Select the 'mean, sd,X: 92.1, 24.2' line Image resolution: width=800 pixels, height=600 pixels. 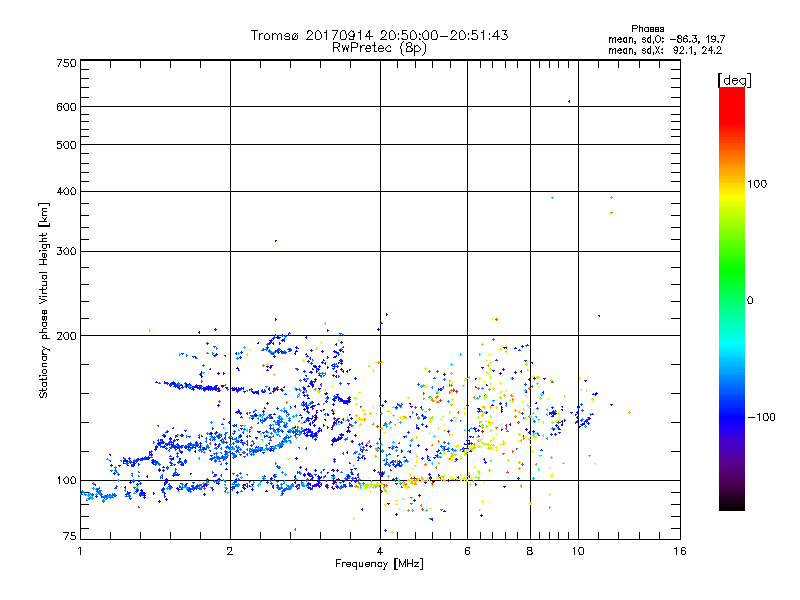(665, 51)
